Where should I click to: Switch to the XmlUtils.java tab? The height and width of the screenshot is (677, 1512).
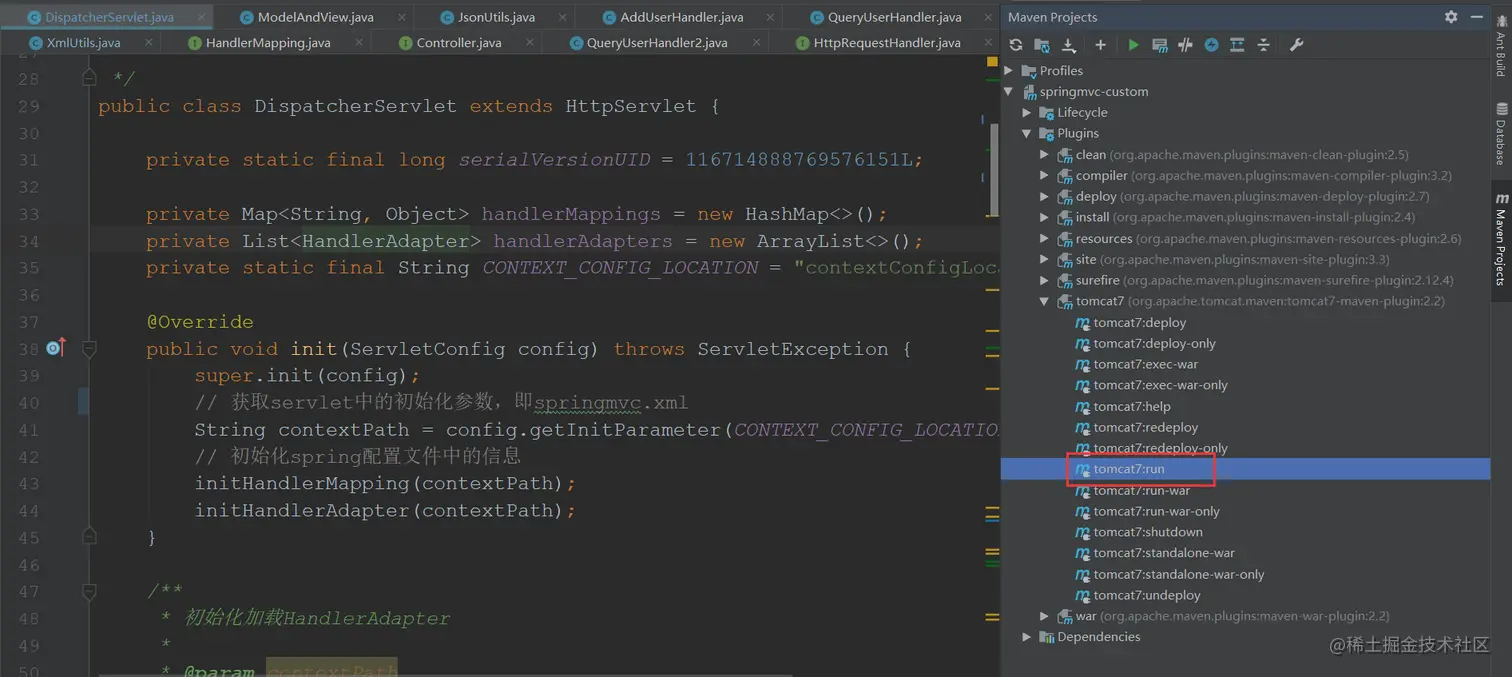[83, 43]
